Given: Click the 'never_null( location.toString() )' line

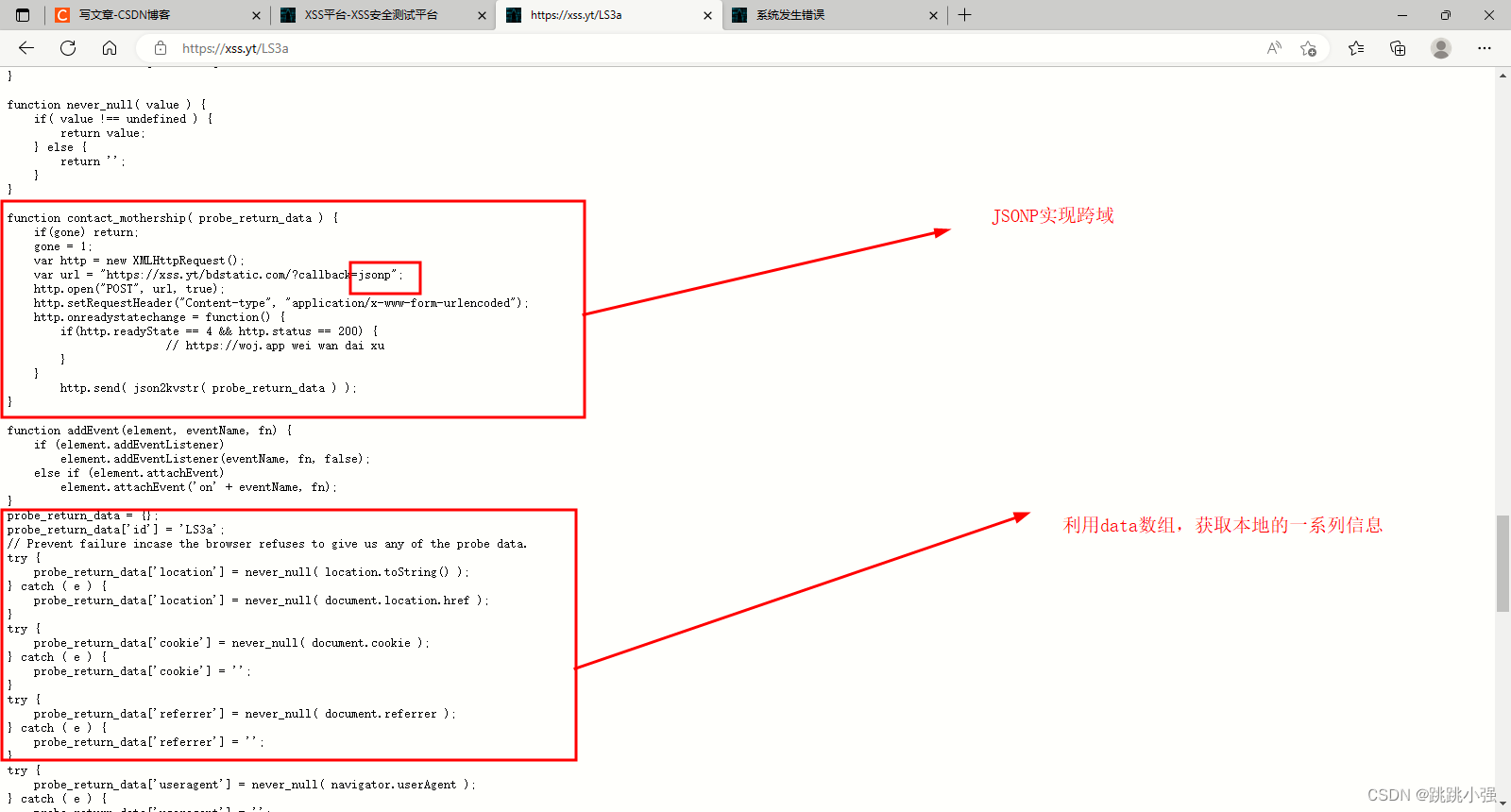Looking at the screenshot, I should click(251, 572).
